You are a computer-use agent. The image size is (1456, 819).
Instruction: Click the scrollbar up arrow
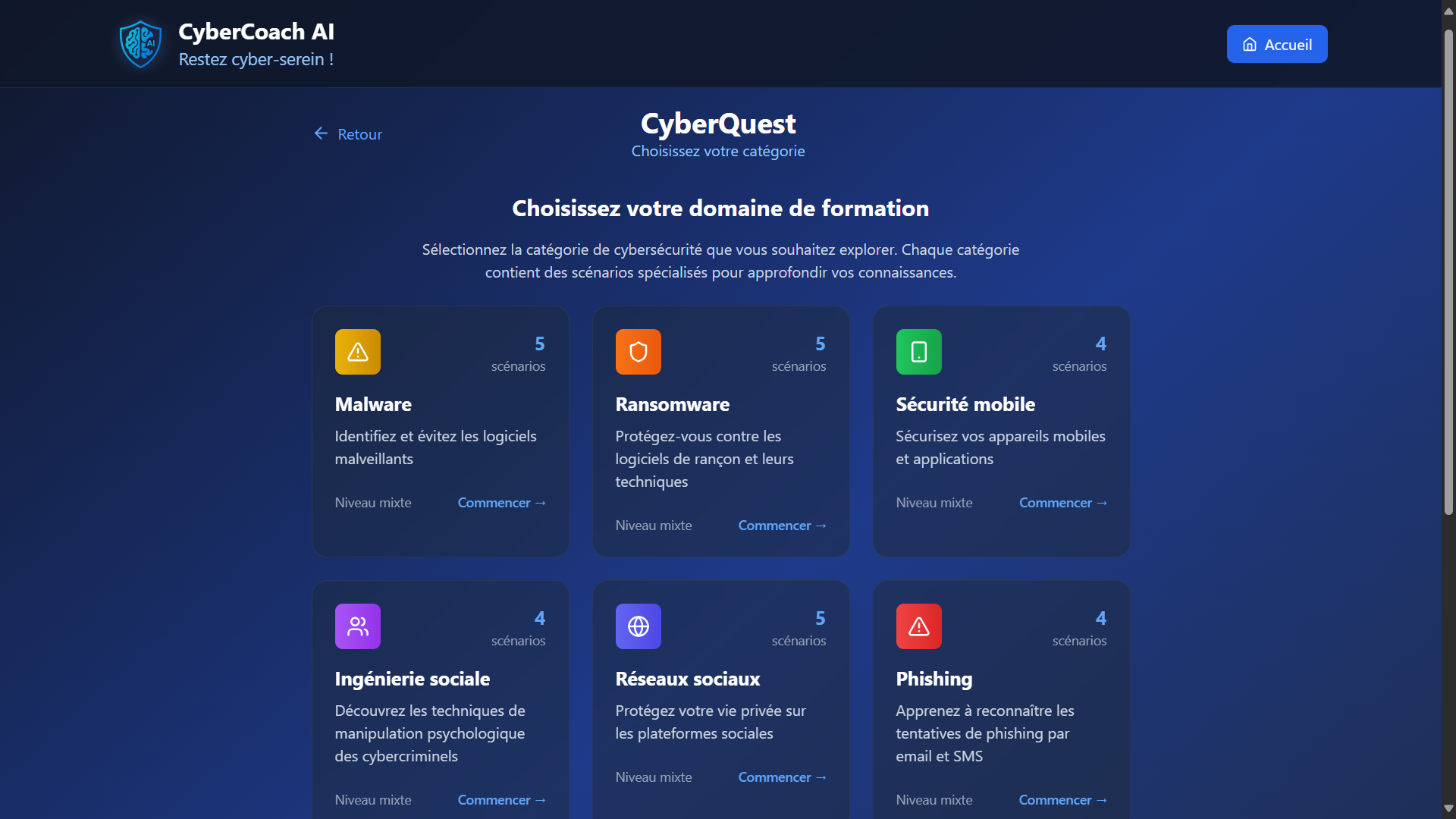1448,11
